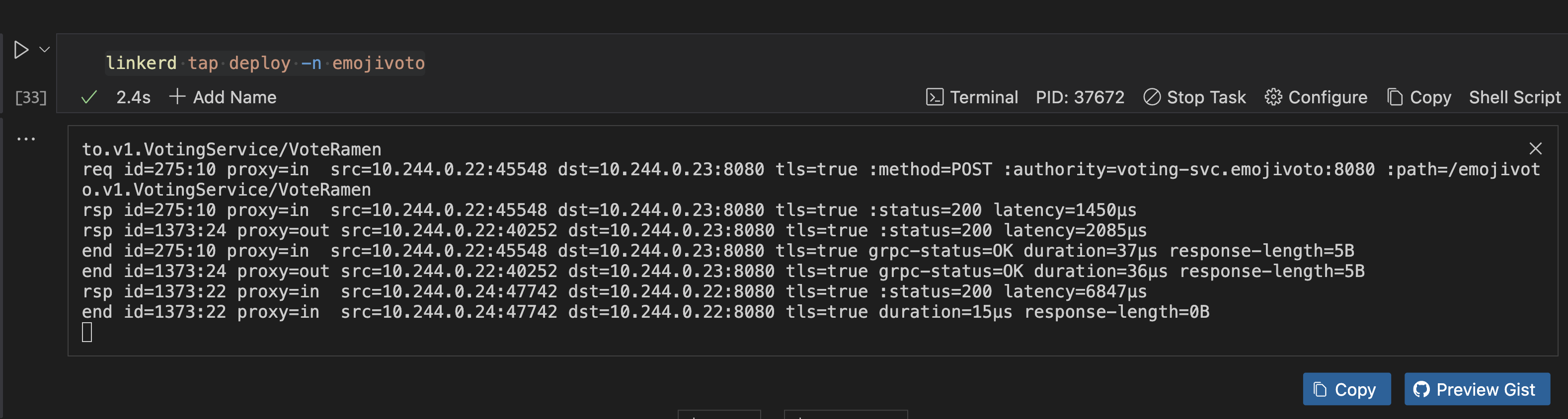Click the blue Copy button below output

tap(1346, 389)
